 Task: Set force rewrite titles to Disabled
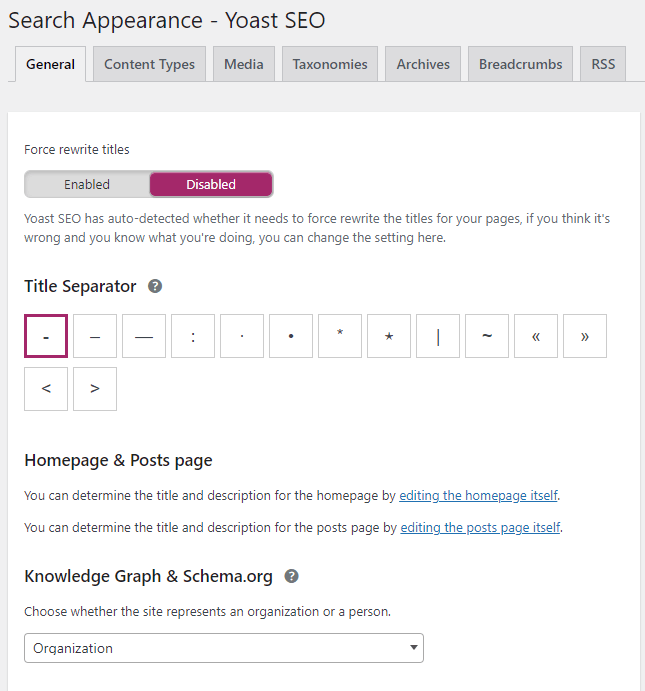click(211, 184)
